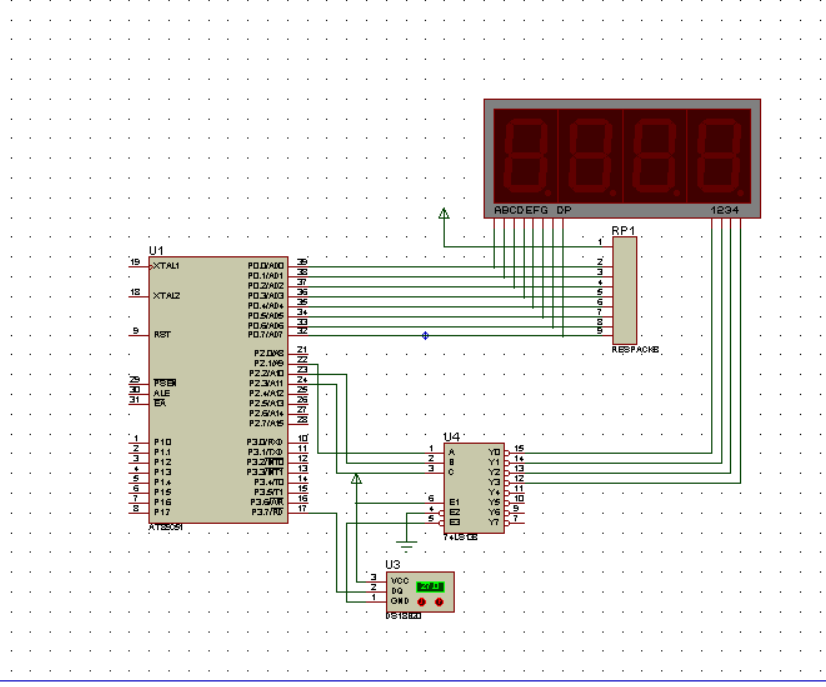Select the power terminal near U4 input C

coord(356,478)
